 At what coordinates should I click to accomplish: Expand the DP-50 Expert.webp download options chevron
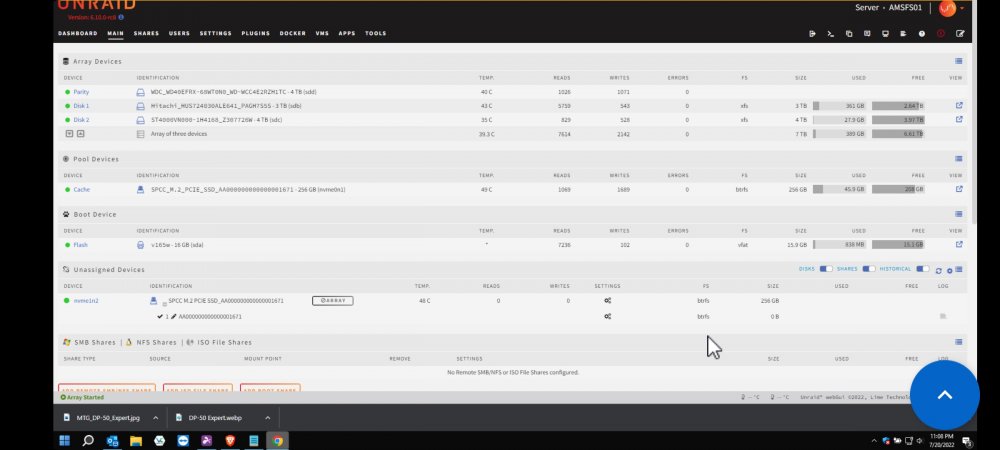[x=267, y=418]
